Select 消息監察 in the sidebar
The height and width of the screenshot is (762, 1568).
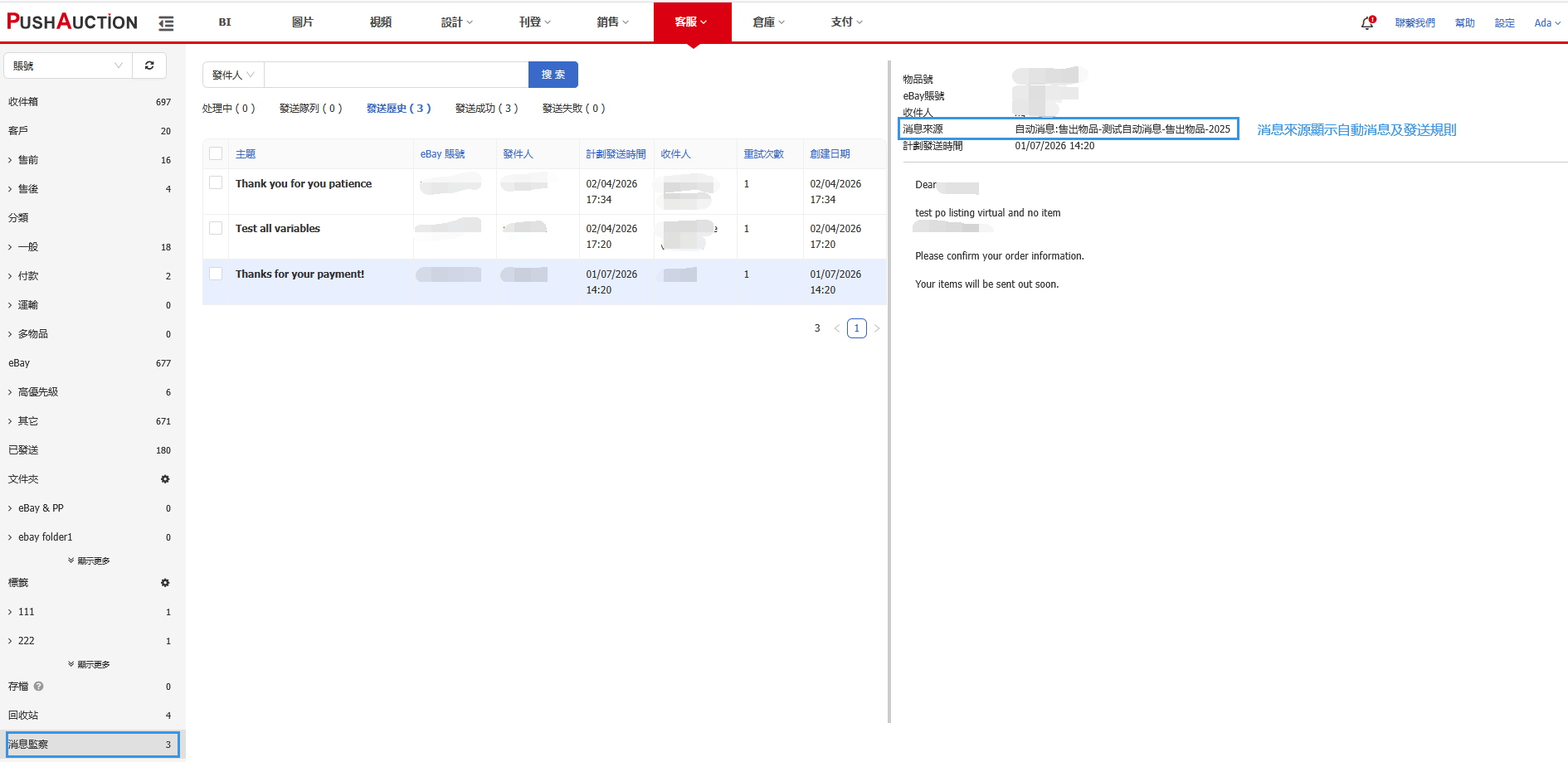coord(91,744)
